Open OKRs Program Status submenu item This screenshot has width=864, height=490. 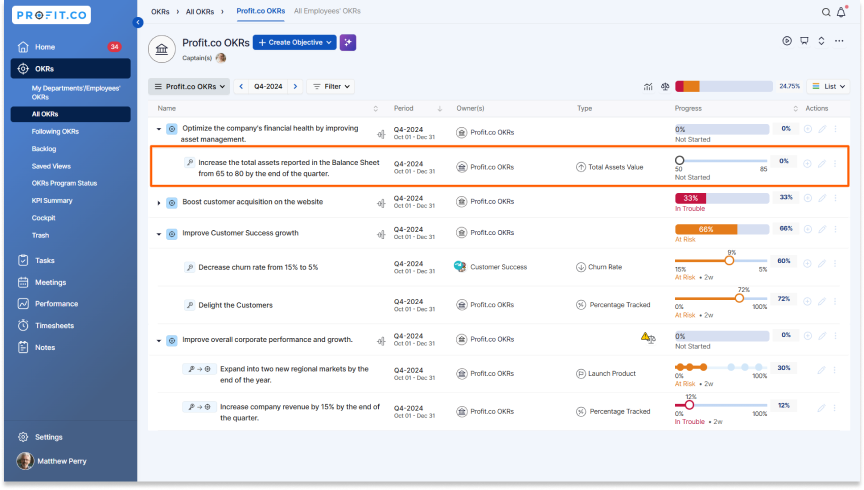pos(64,184)
